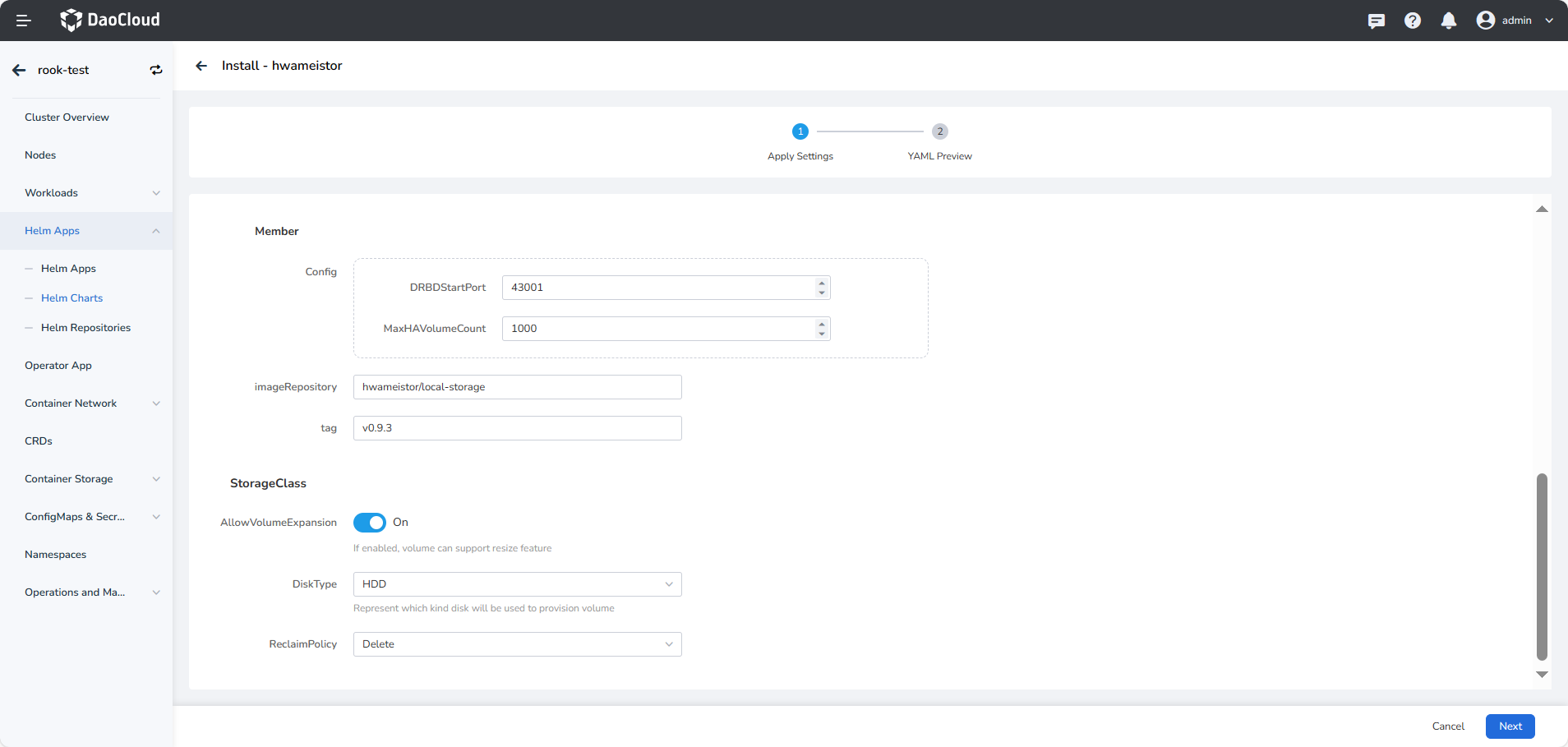Click the notifications bell icon
The height and width of the screenshot is (747, 1568).
[1448, 21]
